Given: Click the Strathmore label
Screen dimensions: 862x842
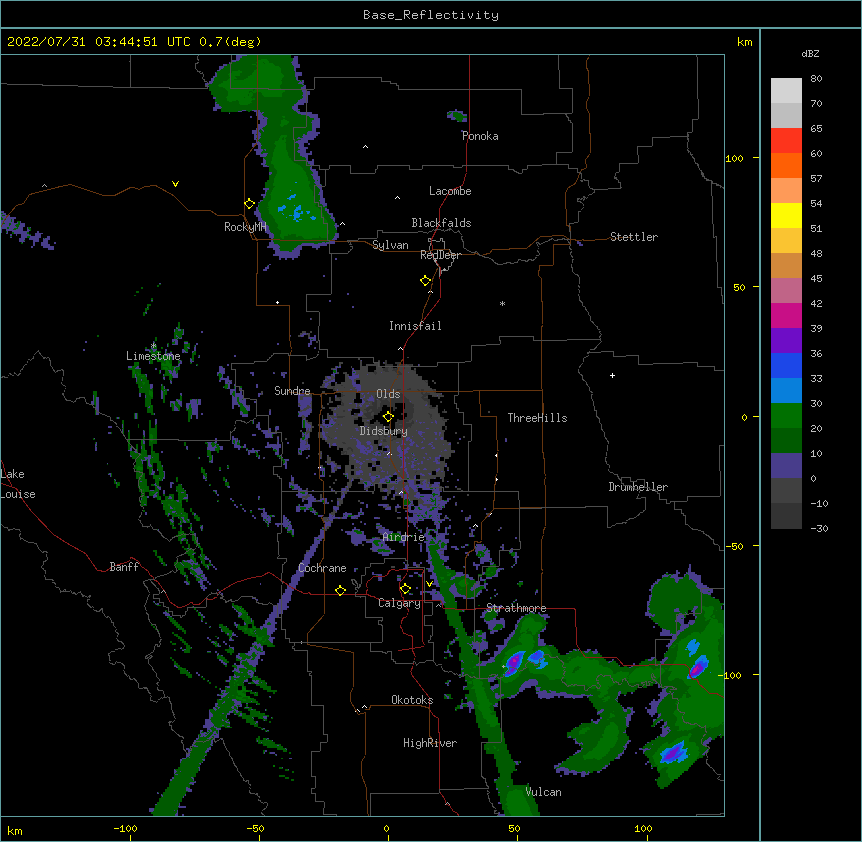Looking at the screenshot, I should (x=516, y=608).
